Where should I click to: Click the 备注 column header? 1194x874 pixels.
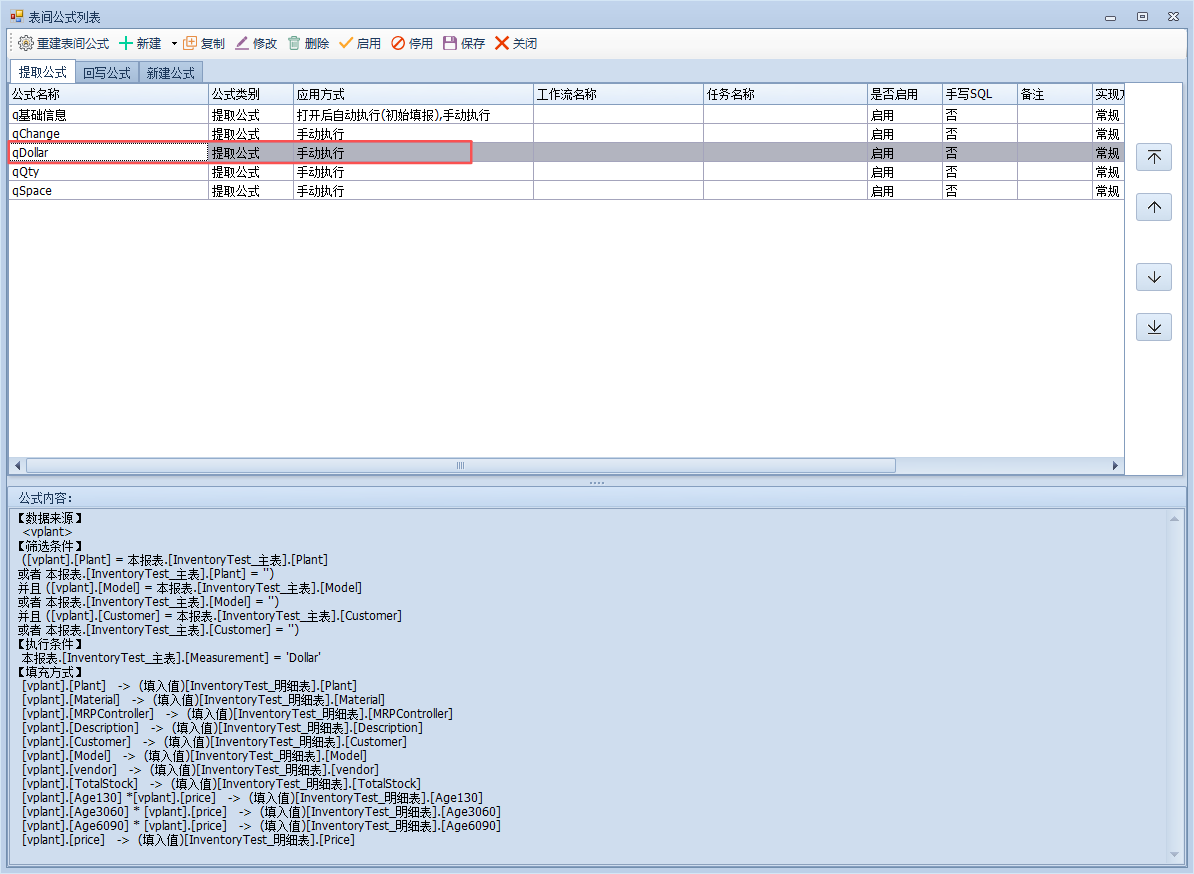coord(1054,94)
